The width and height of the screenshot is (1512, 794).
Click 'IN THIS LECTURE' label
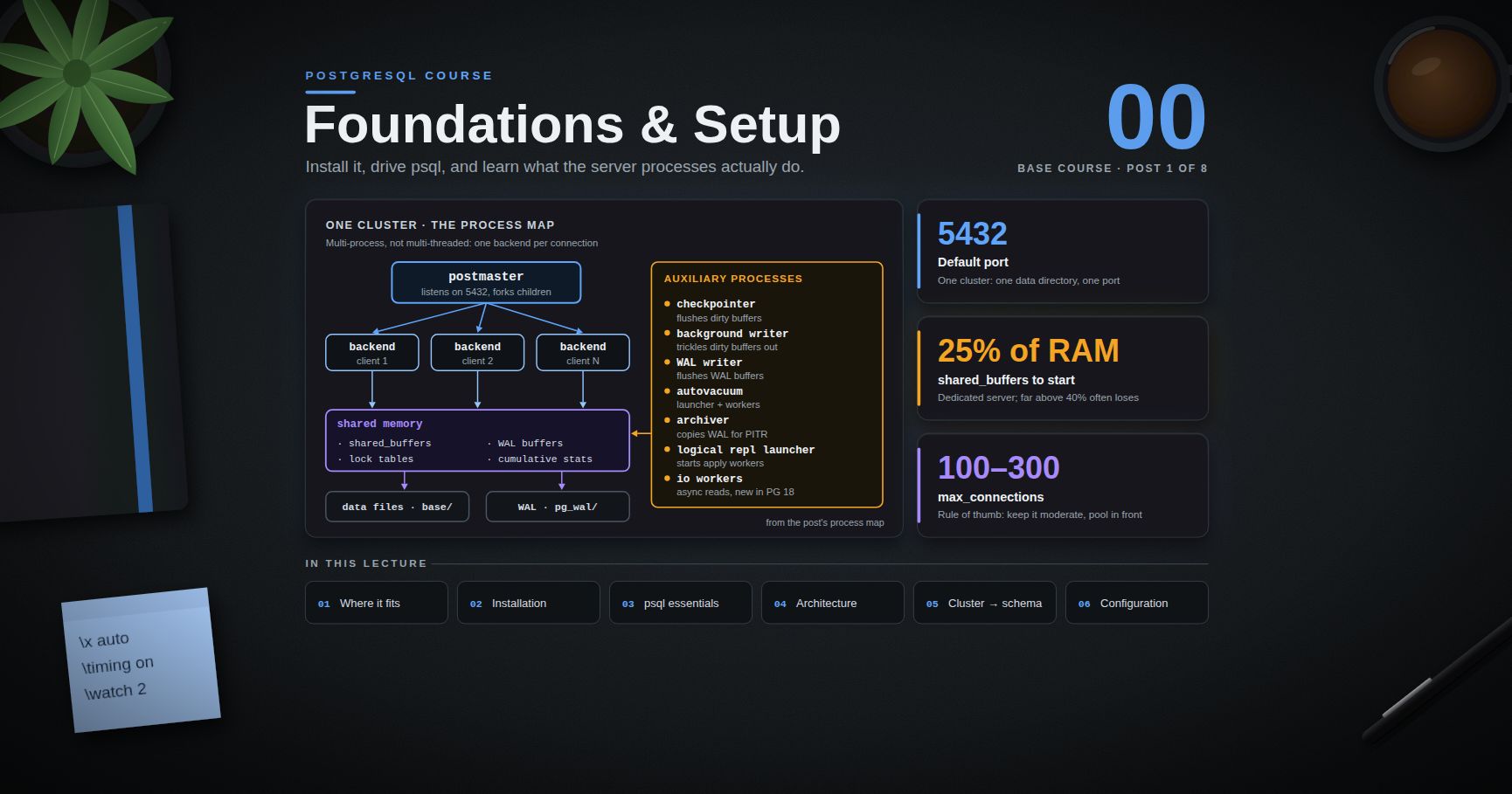pyautogui.click(x=366, y=563)
